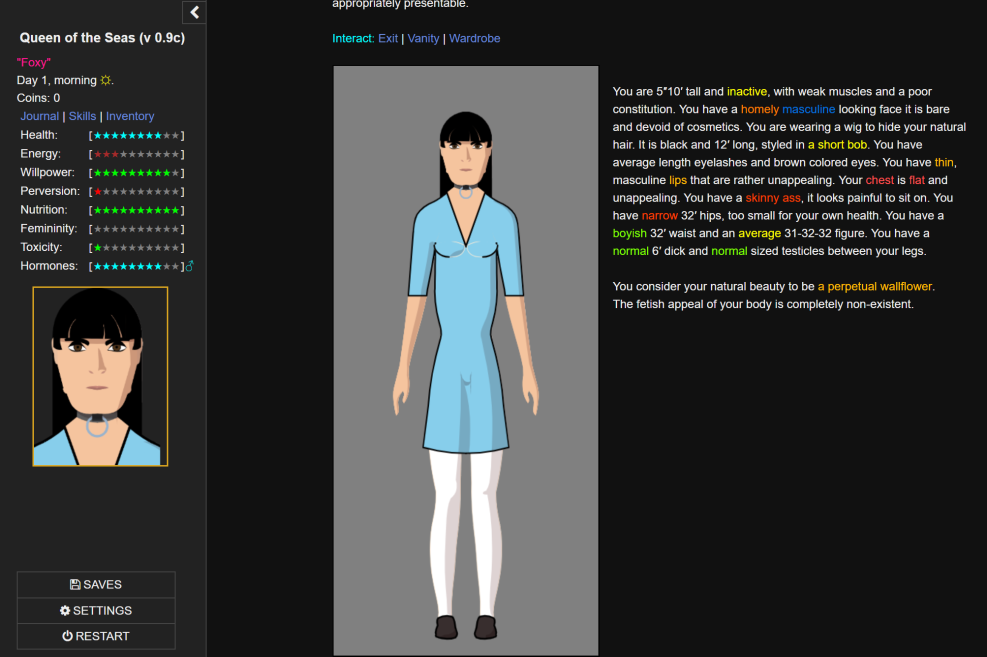The image size is (987, 657).
Task: Click the Exit interaction link
Action: point(388,38)
